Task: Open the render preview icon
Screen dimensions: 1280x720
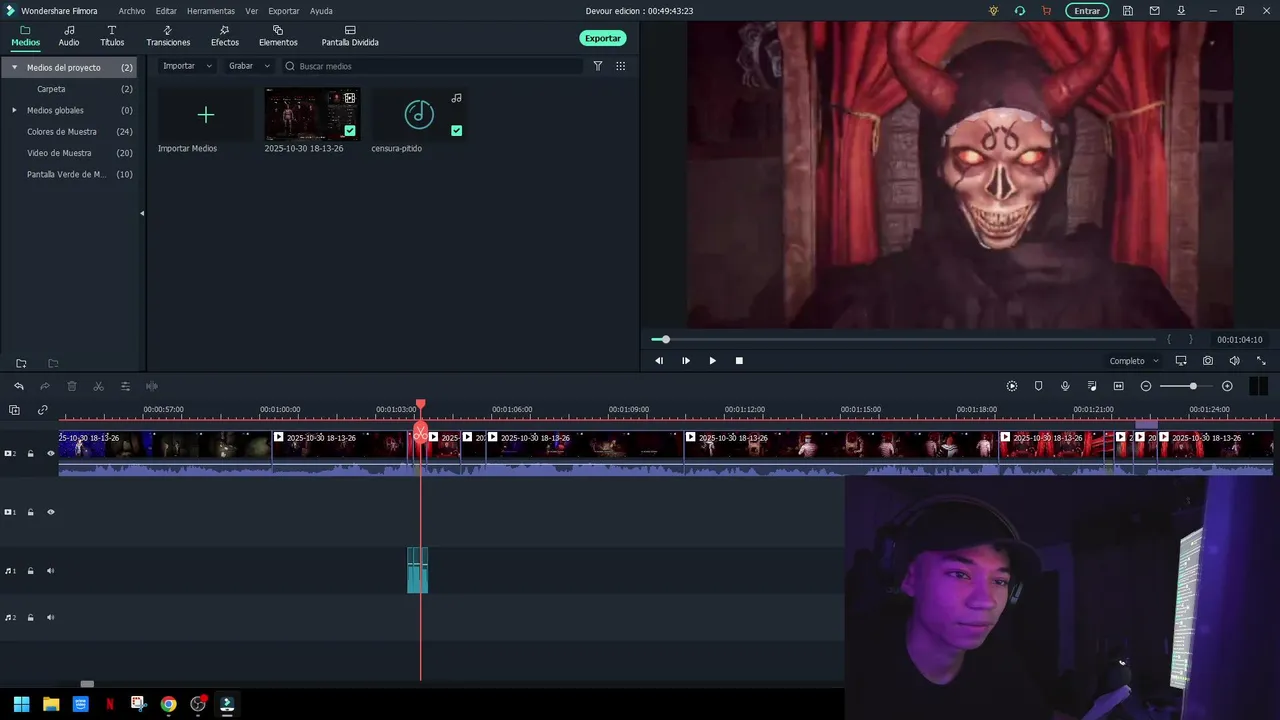Action: (1012, 386)
